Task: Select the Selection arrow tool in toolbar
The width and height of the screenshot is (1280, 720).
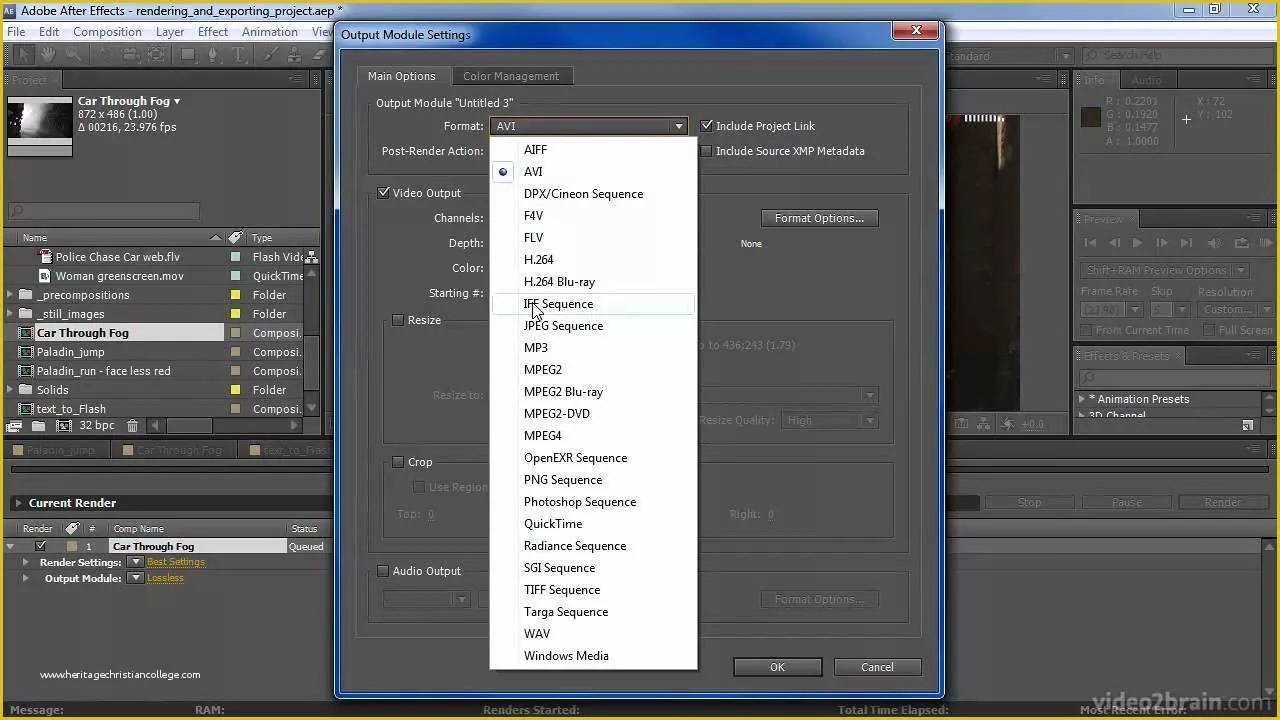Action: tap(22, 56)
